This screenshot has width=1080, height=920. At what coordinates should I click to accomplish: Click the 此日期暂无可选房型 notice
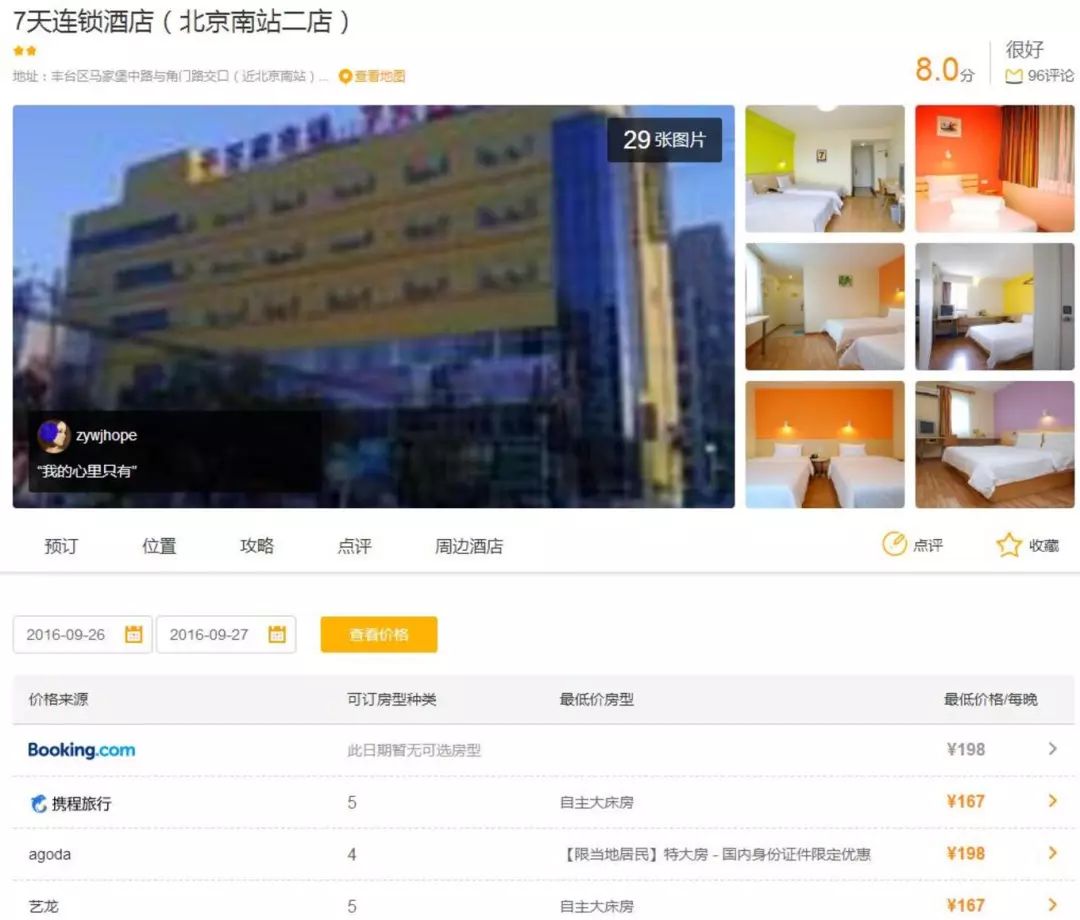click(x=414, y=750)
